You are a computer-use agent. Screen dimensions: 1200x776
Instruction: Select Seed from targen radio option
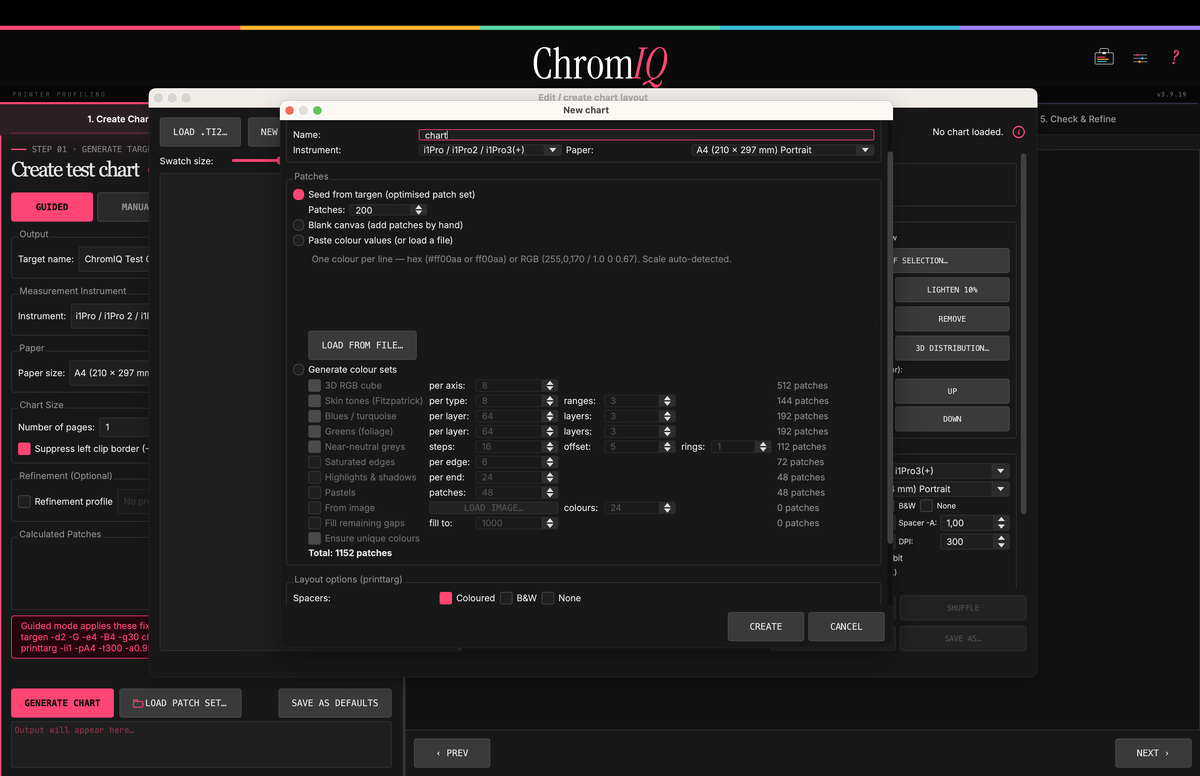click(x=299, y=195)
